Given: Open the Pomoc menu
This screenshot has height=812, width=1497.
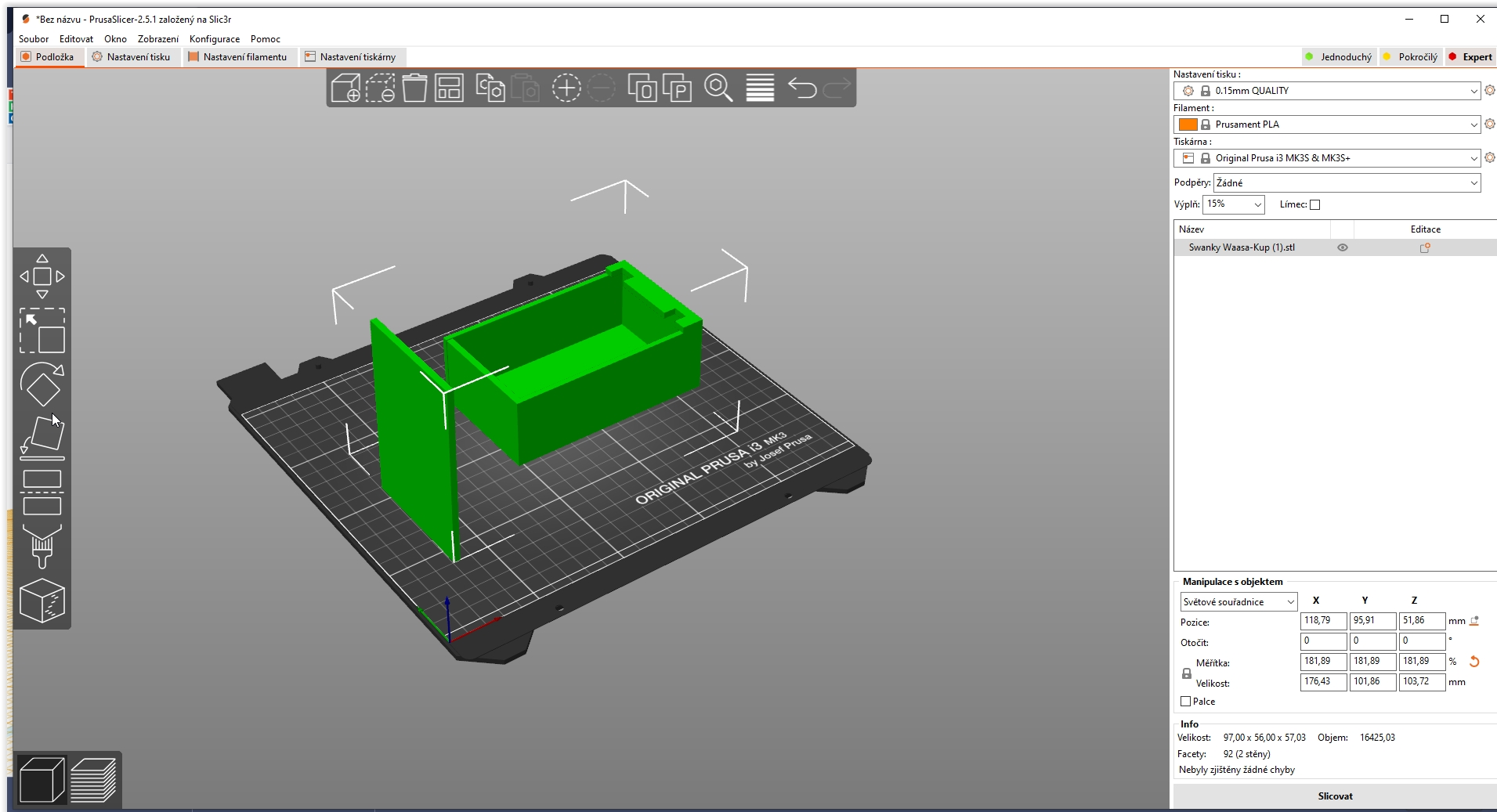Looking at the screenshot, I should (266, 39).
